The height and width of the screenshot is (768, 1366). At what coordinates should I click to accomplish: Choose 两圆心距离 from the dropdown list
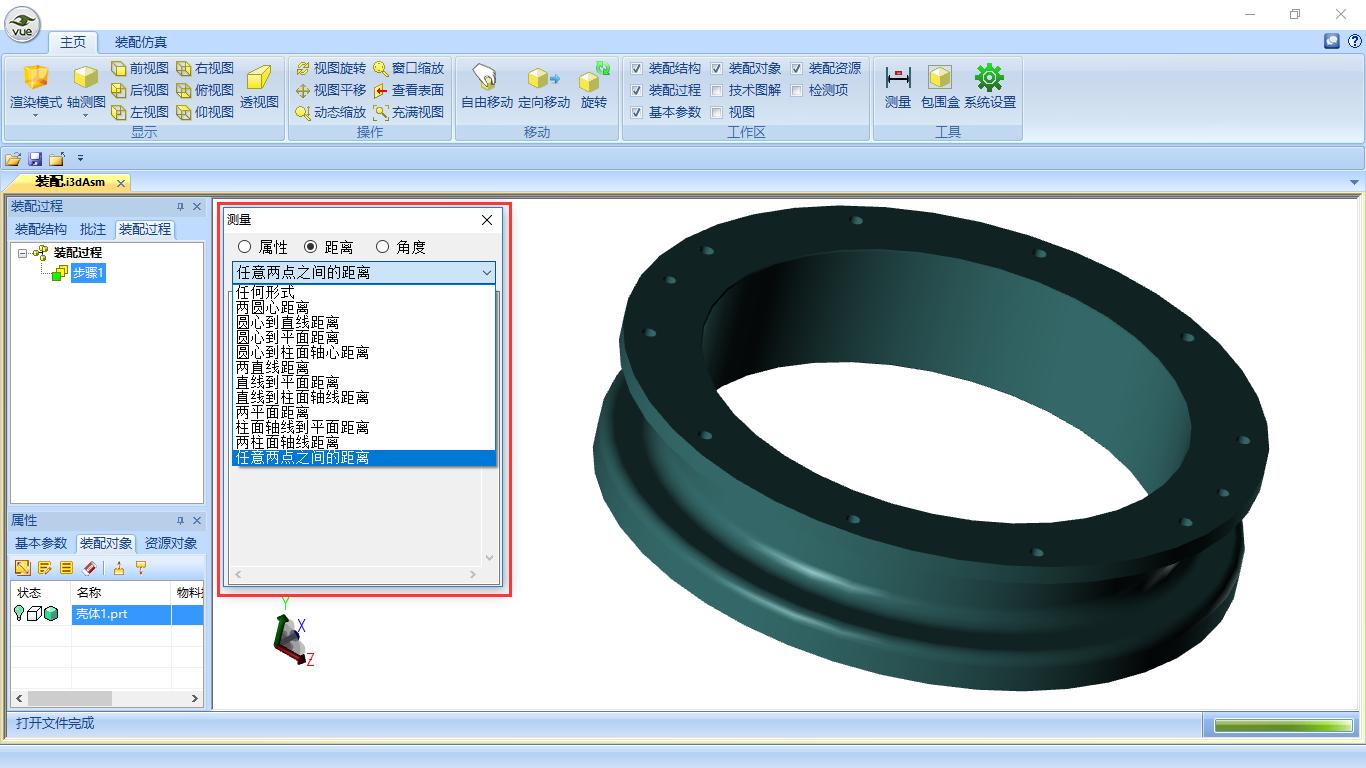point(273,308)
